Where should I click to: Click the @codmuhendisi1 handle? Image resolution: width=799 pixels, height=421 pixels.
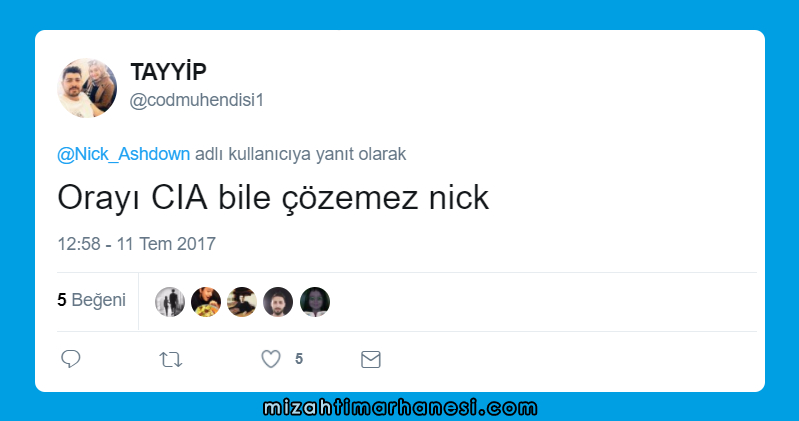point(197,100)
